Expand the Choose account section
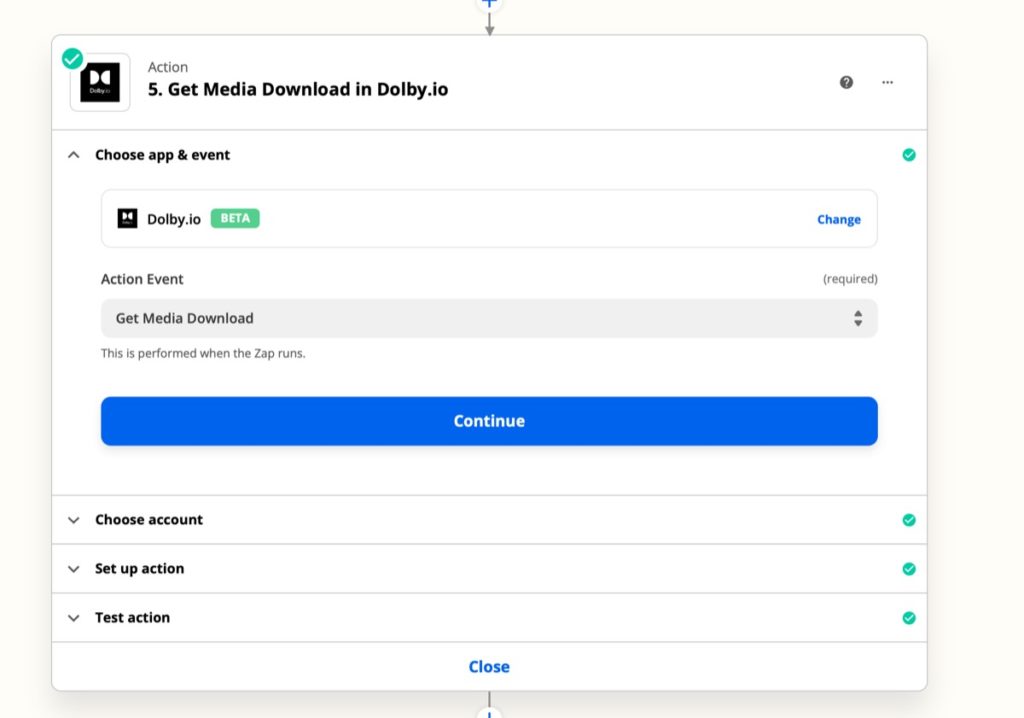1024x718 pixels. pos(74,520)
